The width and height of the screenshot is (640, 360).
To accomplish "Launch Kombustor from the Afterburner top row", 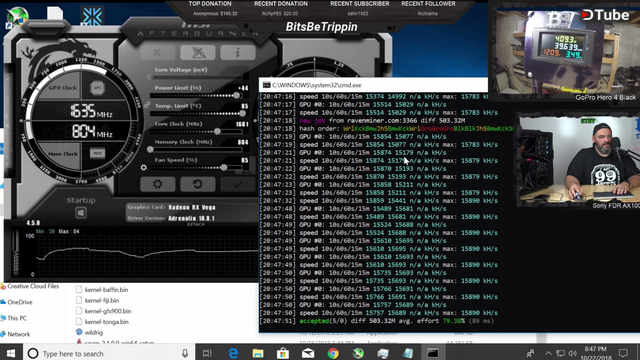I will [x=198, y=52].
